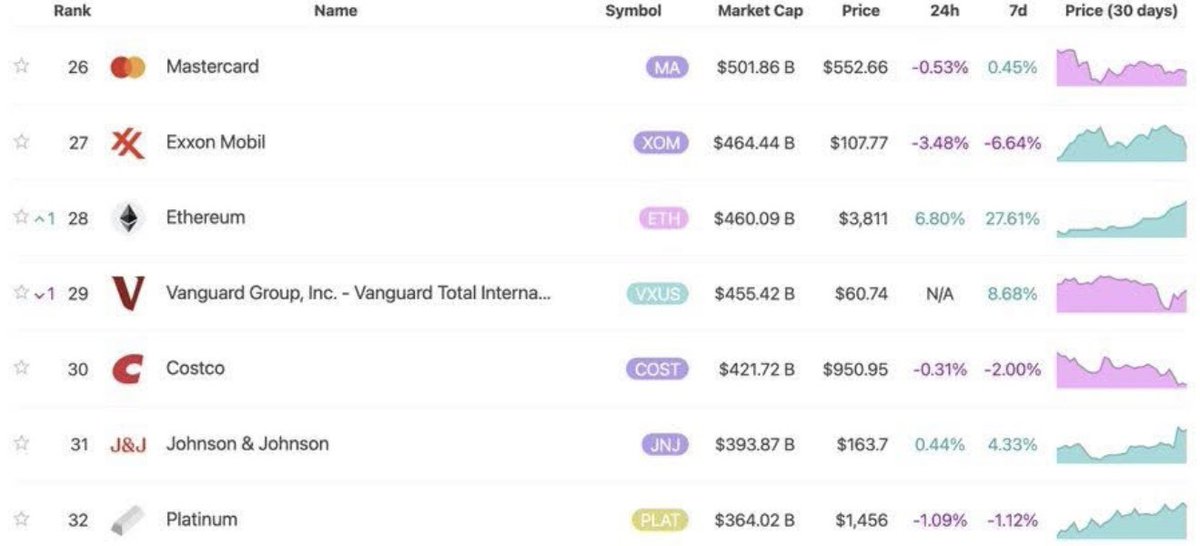The height and width of the screenshot is (546, 1200).
Task: Click Exxon Mobil market cap $464.44 B
Action: coord(754,143)
